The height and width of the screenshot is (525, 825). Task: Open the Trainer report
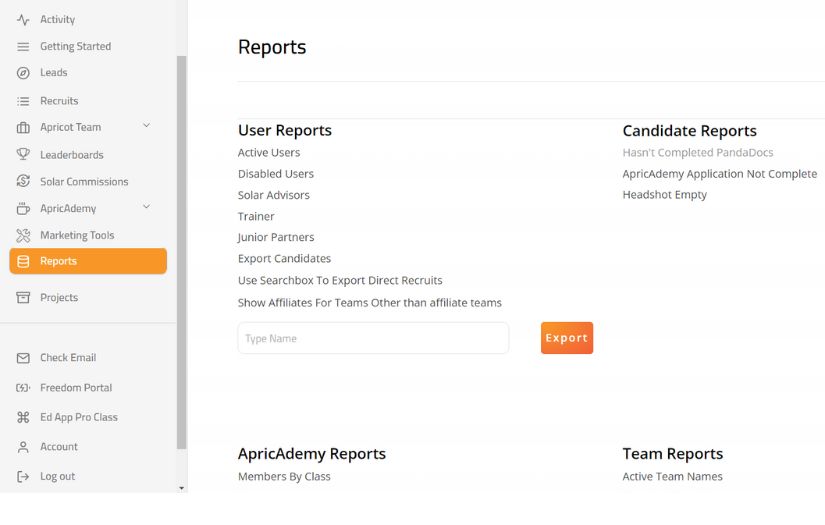256,217
